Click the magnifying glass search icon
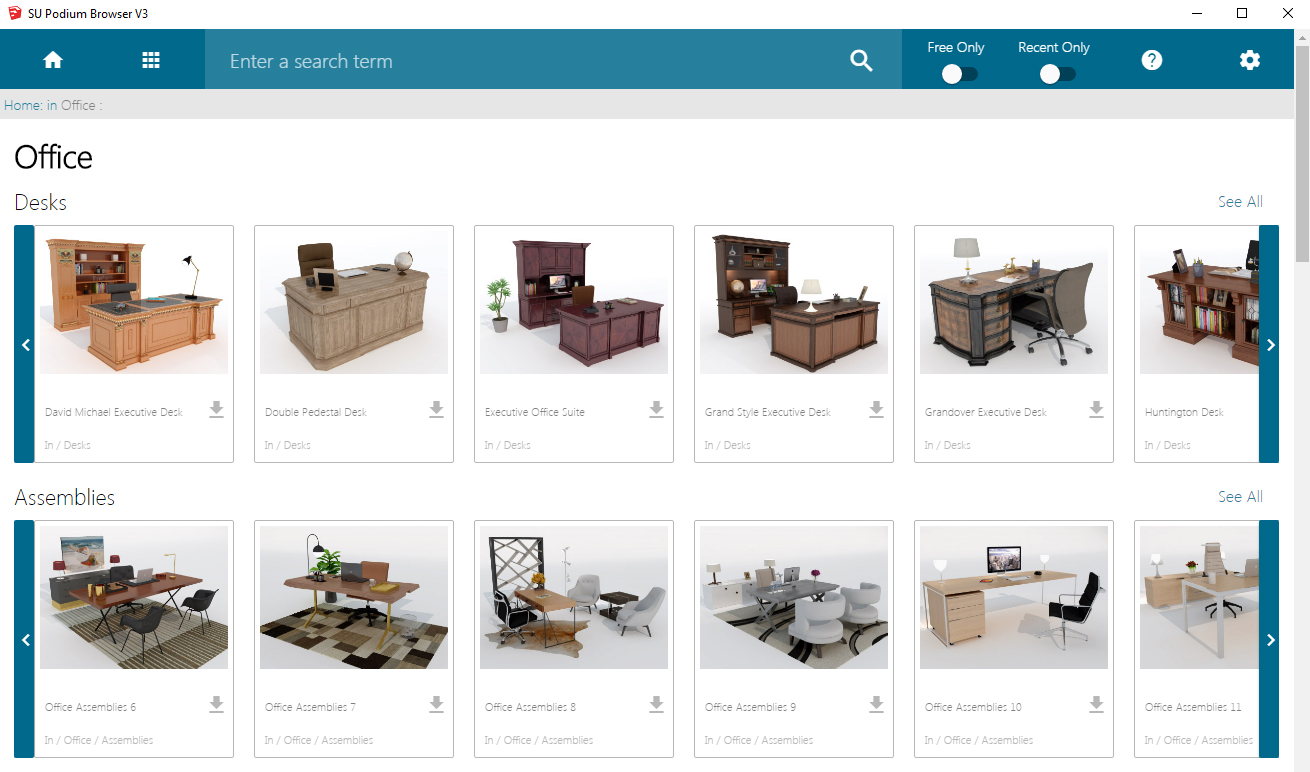 (861, 61)
